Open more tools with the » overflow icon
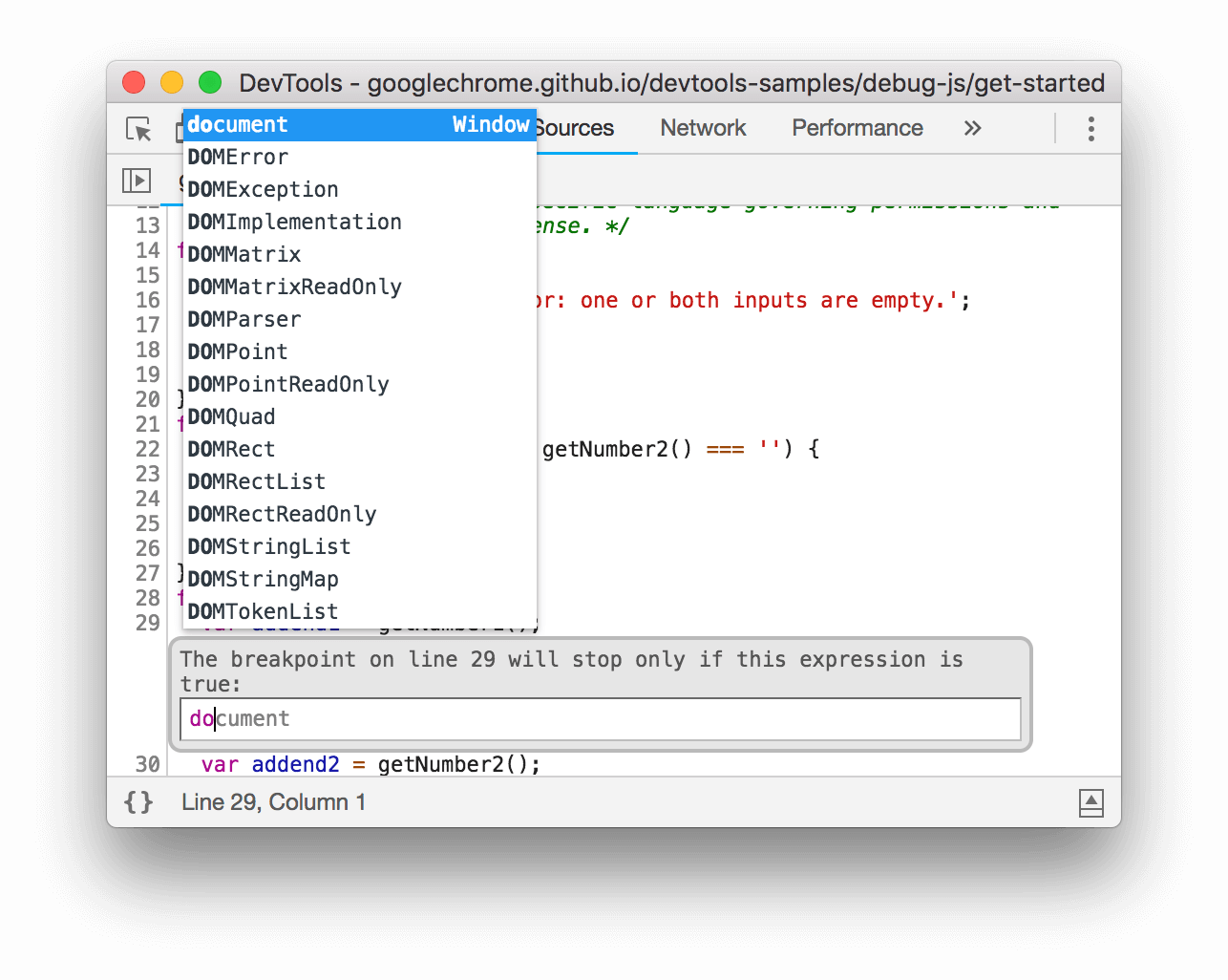Viewport: 1228px width, 980px height. coord(972,128)
